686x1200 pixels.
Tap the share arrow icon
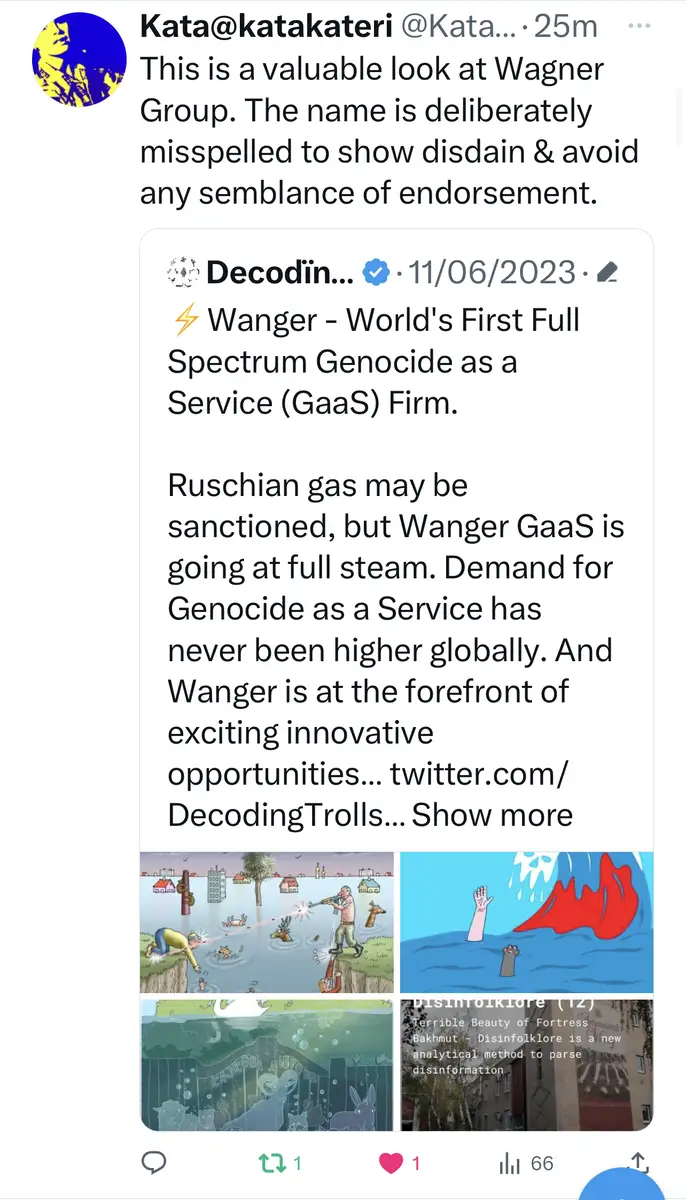pyautogui.click(x=636, y=1163)
